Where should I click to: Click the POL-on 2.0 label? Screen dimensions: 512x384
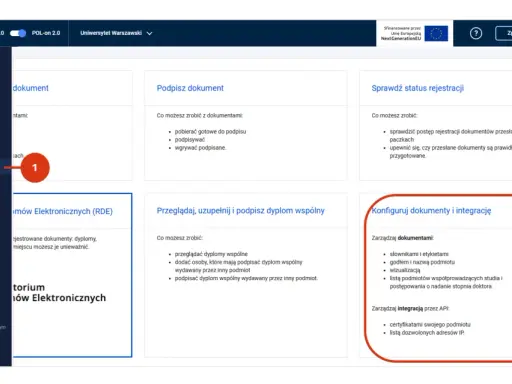[46, 33]
